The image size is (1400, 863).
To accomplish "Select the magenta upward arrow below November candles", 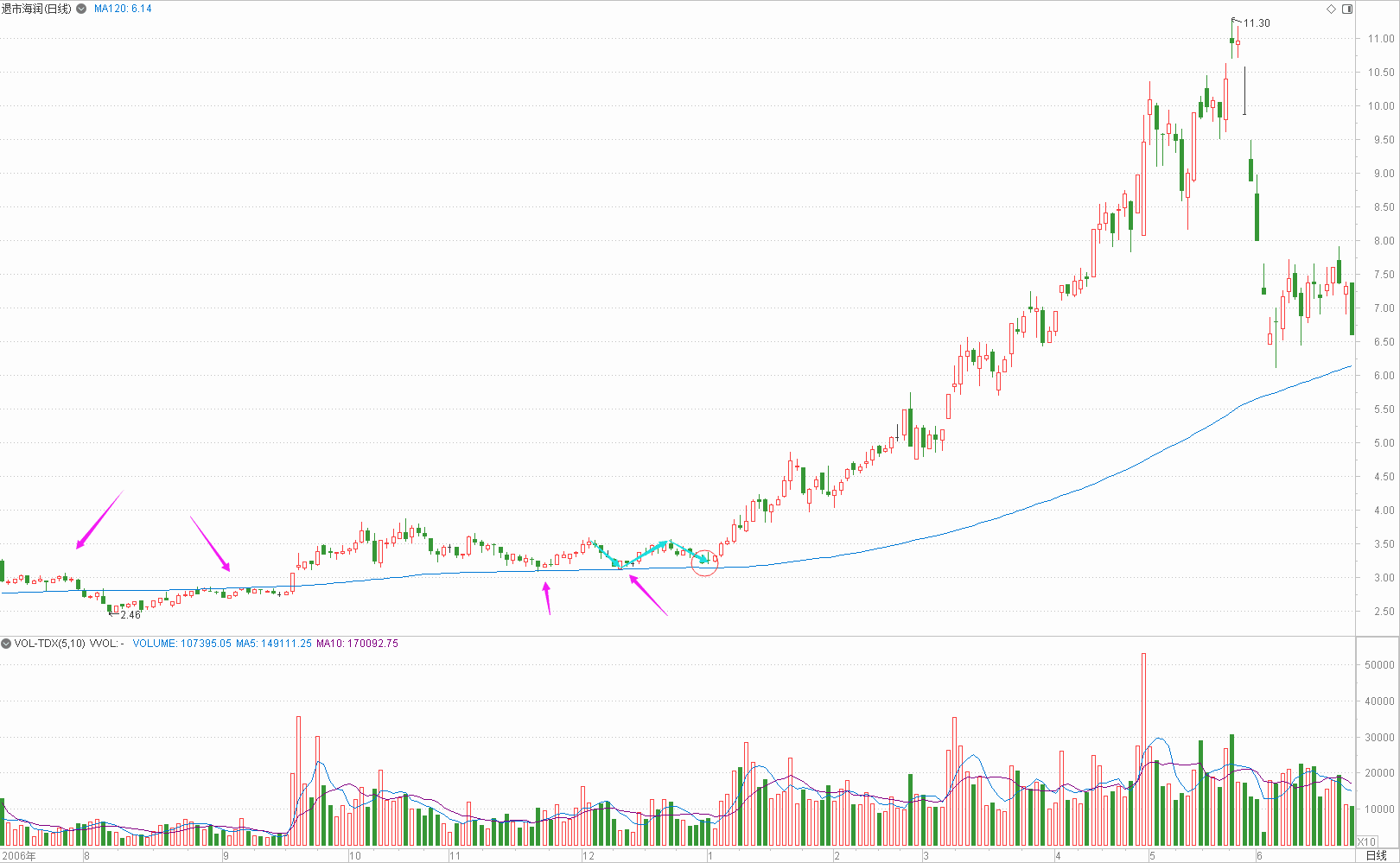I will coord(547,599).
